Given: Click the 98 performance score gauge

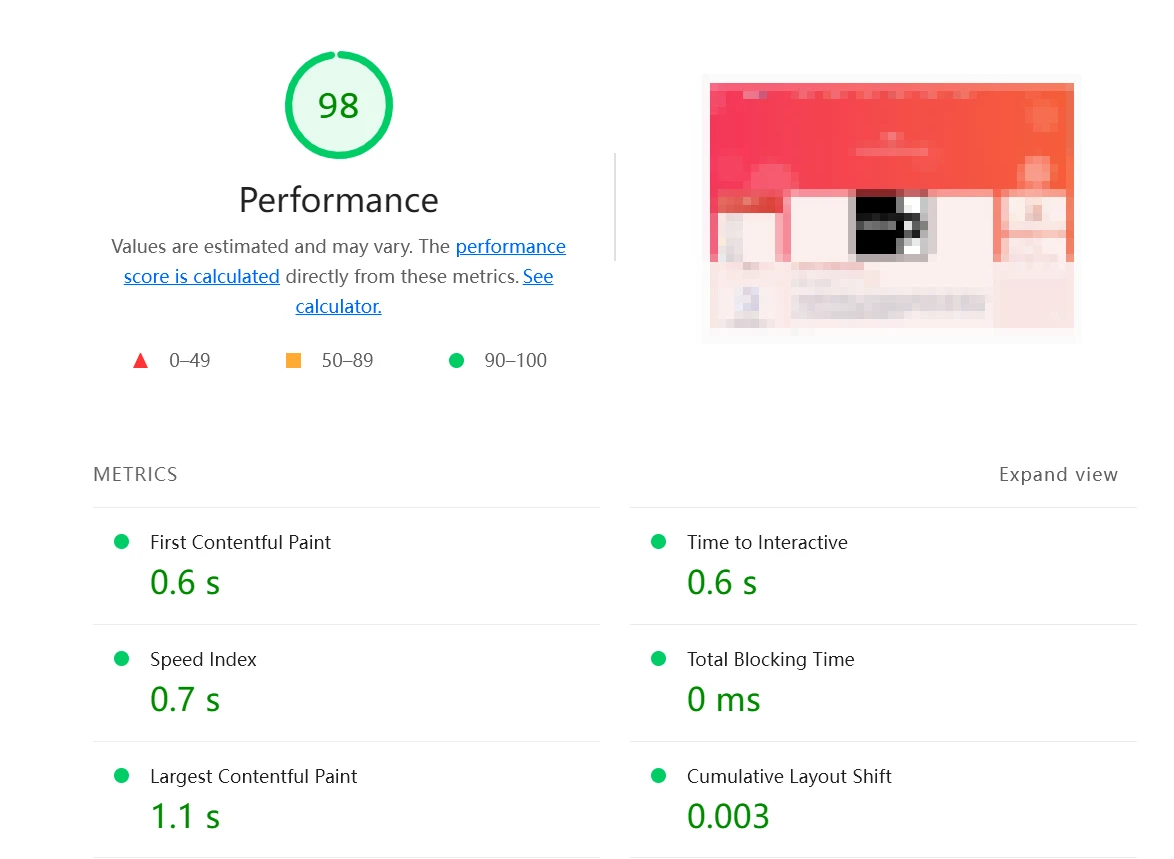Looking at the screenshot, I should coord(338,105).
